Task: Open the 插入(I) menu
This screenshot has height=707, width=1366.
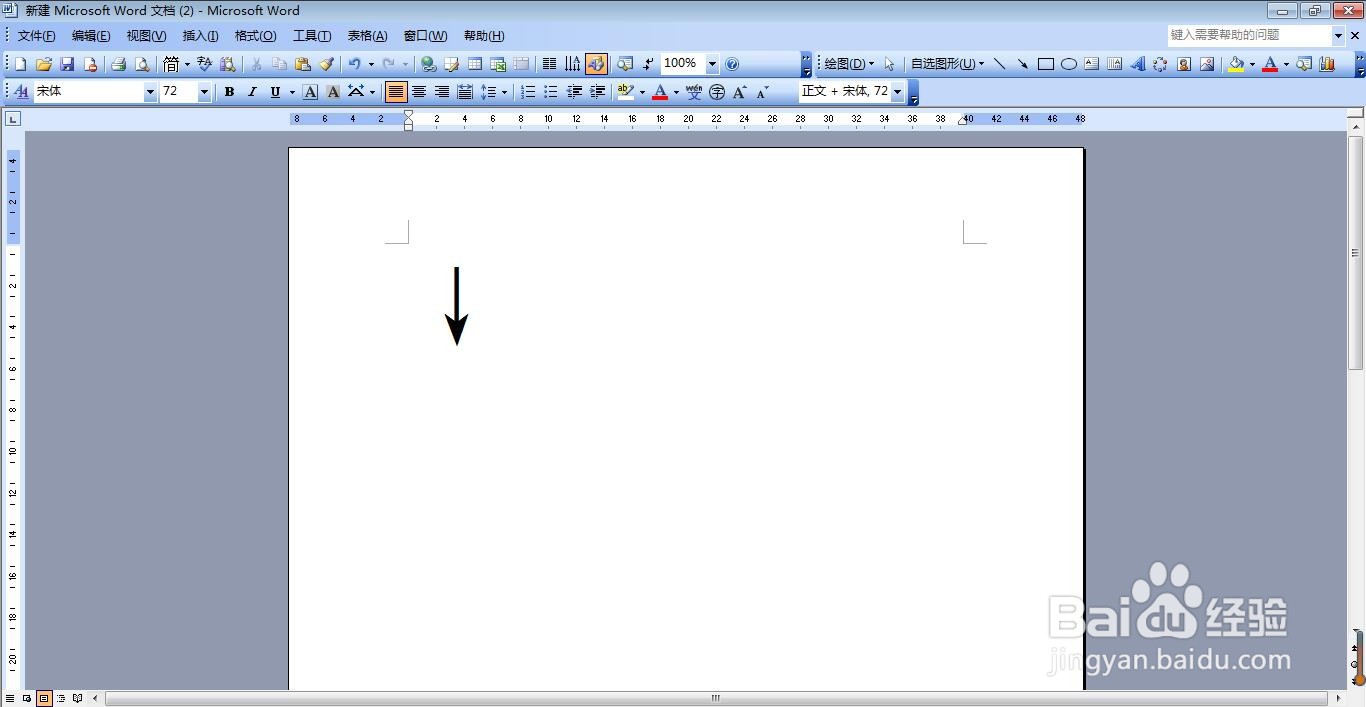Action: [x=200, y=36]
